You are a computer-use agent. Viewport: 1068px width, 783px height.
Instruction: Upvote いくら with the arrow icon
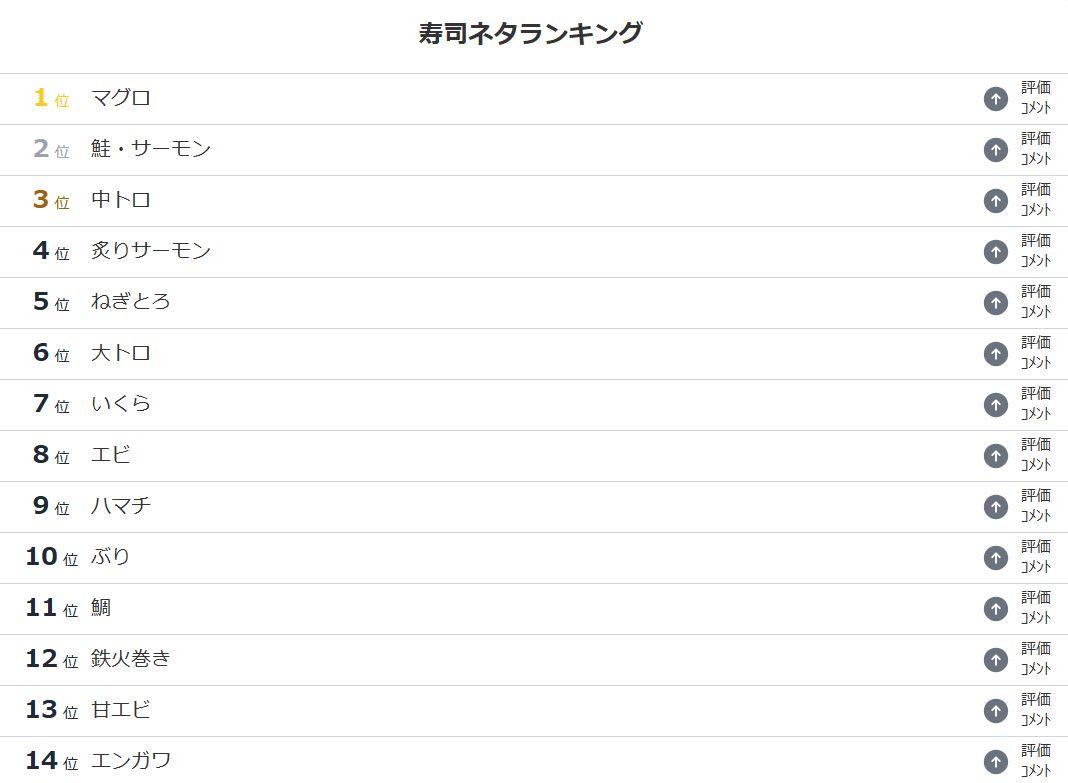pyautogui.click(x=995, y=405)
